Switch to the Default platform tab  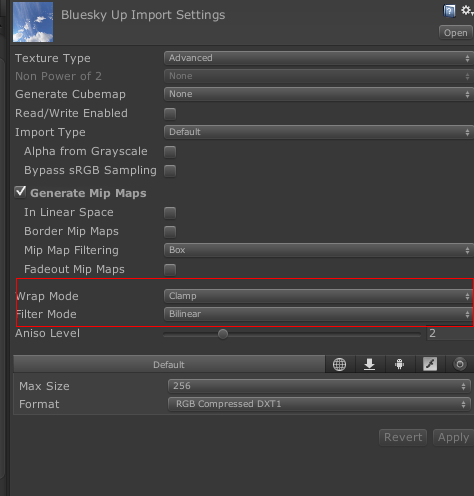tap(169, 364)
